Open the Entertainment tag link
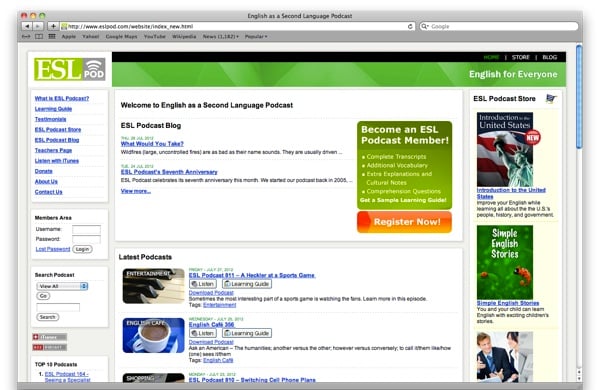600x390 pixels. point(220,305)
